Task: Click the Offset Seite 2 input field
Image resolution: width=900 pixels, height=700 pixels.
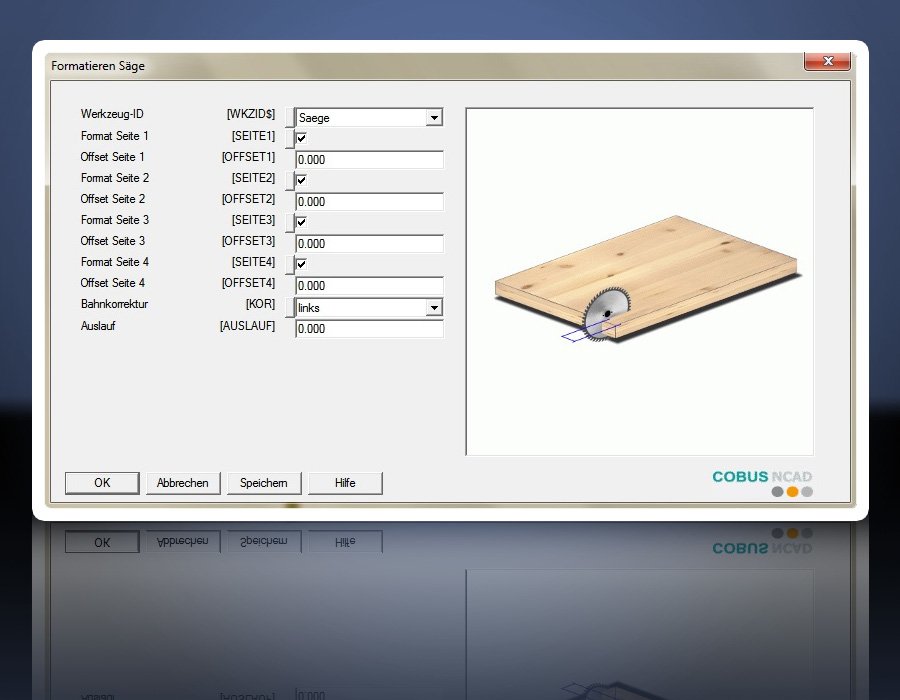Action: 370,201
